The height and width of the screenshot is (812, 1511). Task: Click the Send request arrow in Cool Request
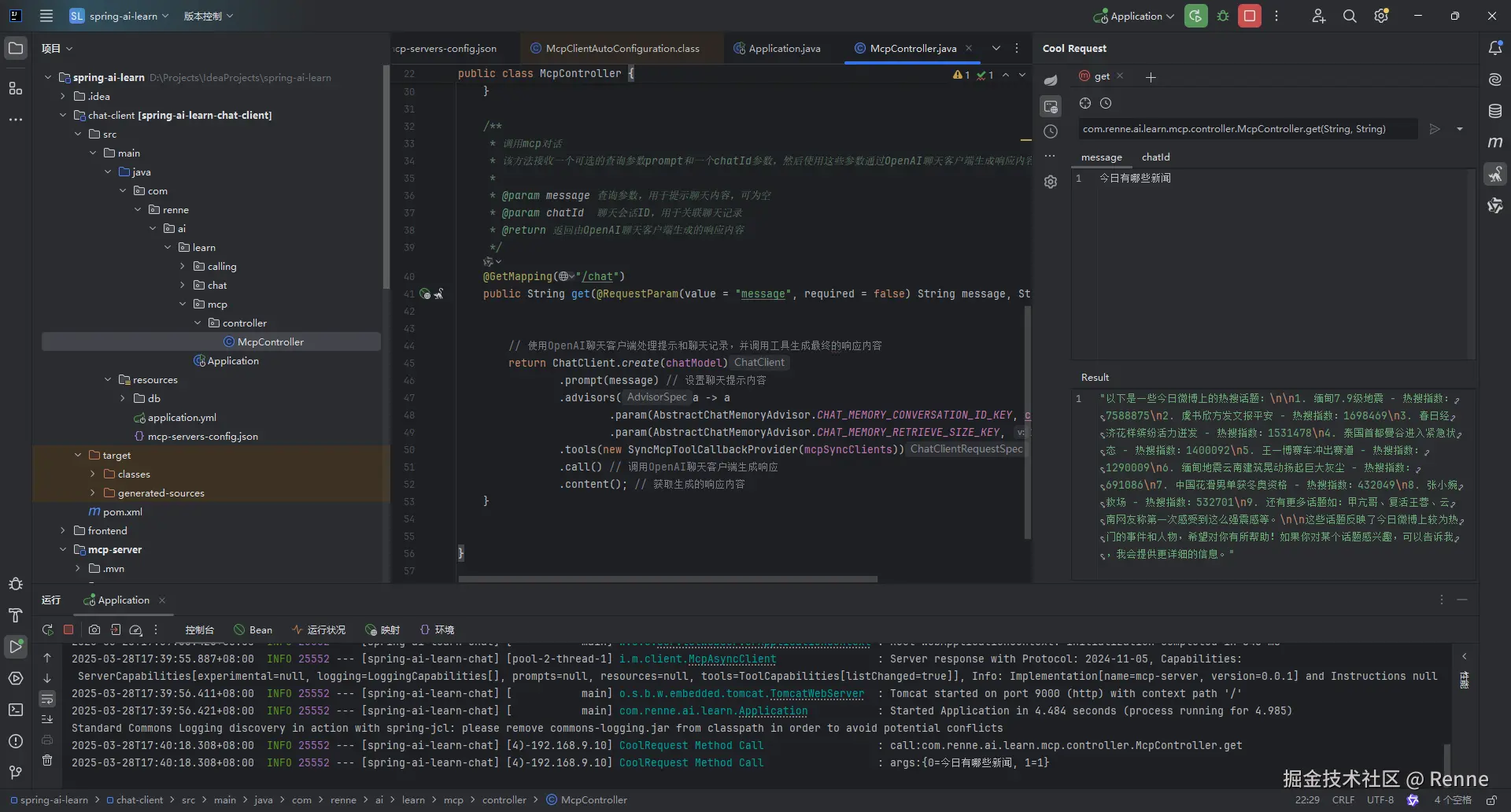tap(1435, 129)
